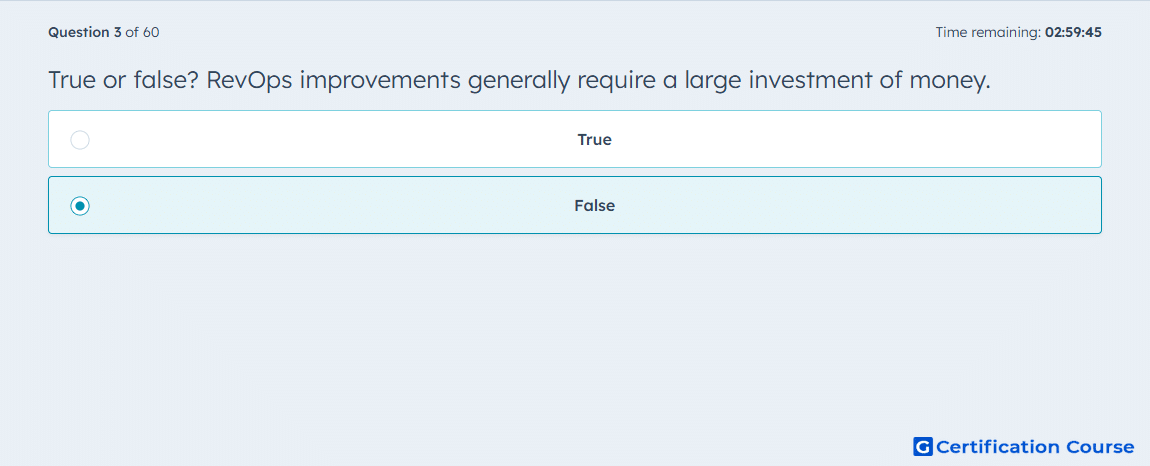
Task: Click the word "RevOps" in the question
Action: (x=249, y=80)
